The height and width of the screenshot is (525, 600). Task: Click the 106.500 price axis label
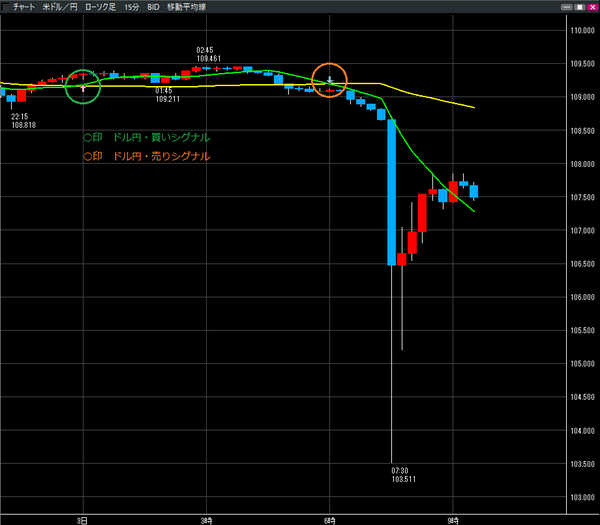coord(582,264)
